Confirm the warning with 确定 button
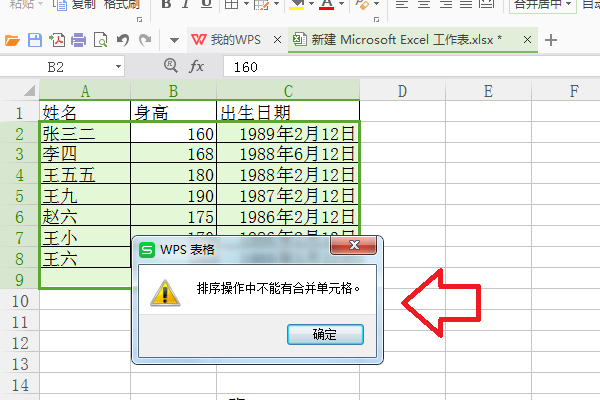Image resolution: width=600 pixels, height=400 pixels. pyautogui.click(x=325, y=335)
